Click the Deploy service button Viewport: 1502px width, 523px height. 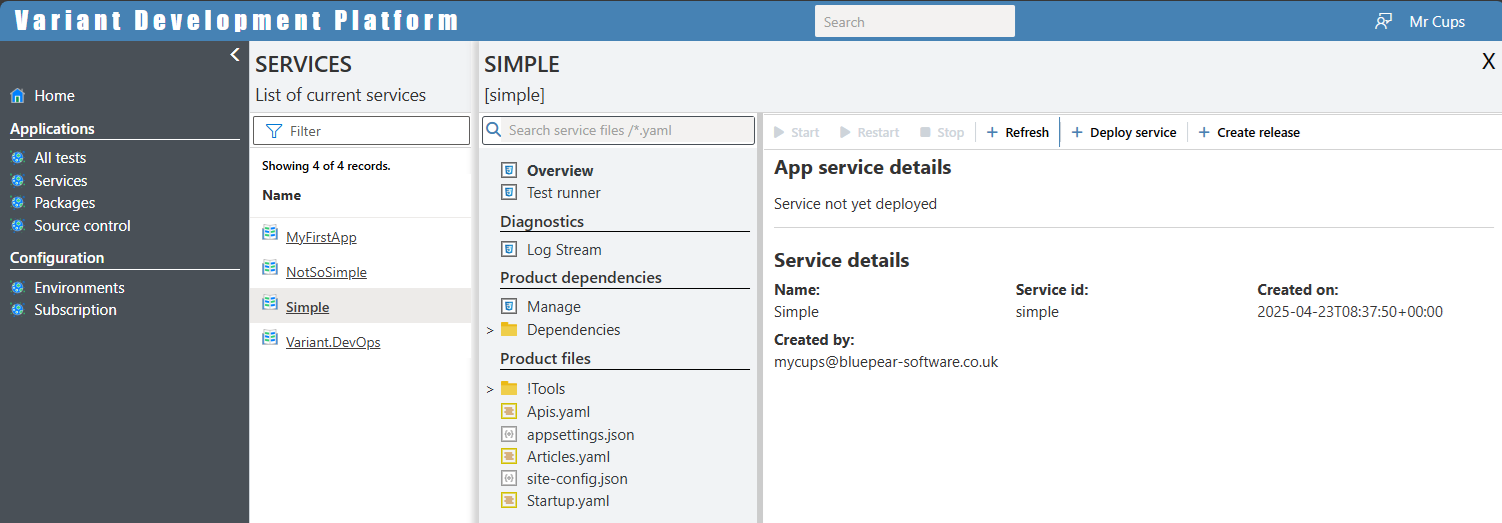(x=1124, y=132)
